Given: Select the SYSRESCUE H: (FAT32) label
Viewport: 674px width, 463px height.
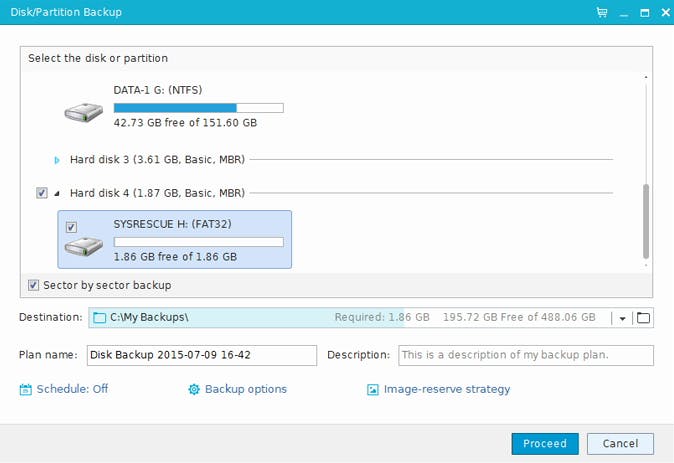Looking at the screenshot, I should 172,224.
